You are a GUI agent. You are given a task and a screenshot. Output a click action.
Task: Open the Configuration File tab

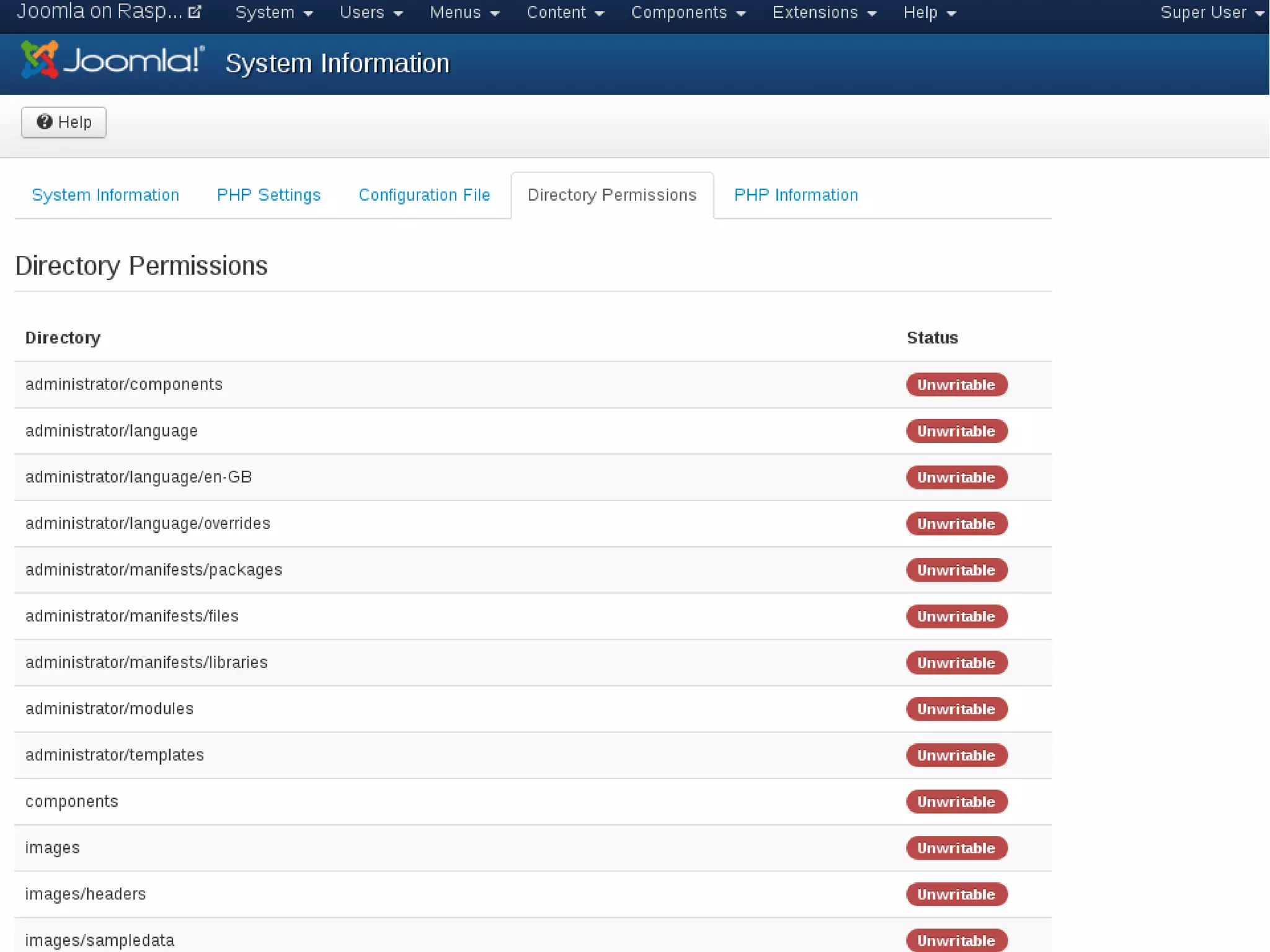click(424, 195)
